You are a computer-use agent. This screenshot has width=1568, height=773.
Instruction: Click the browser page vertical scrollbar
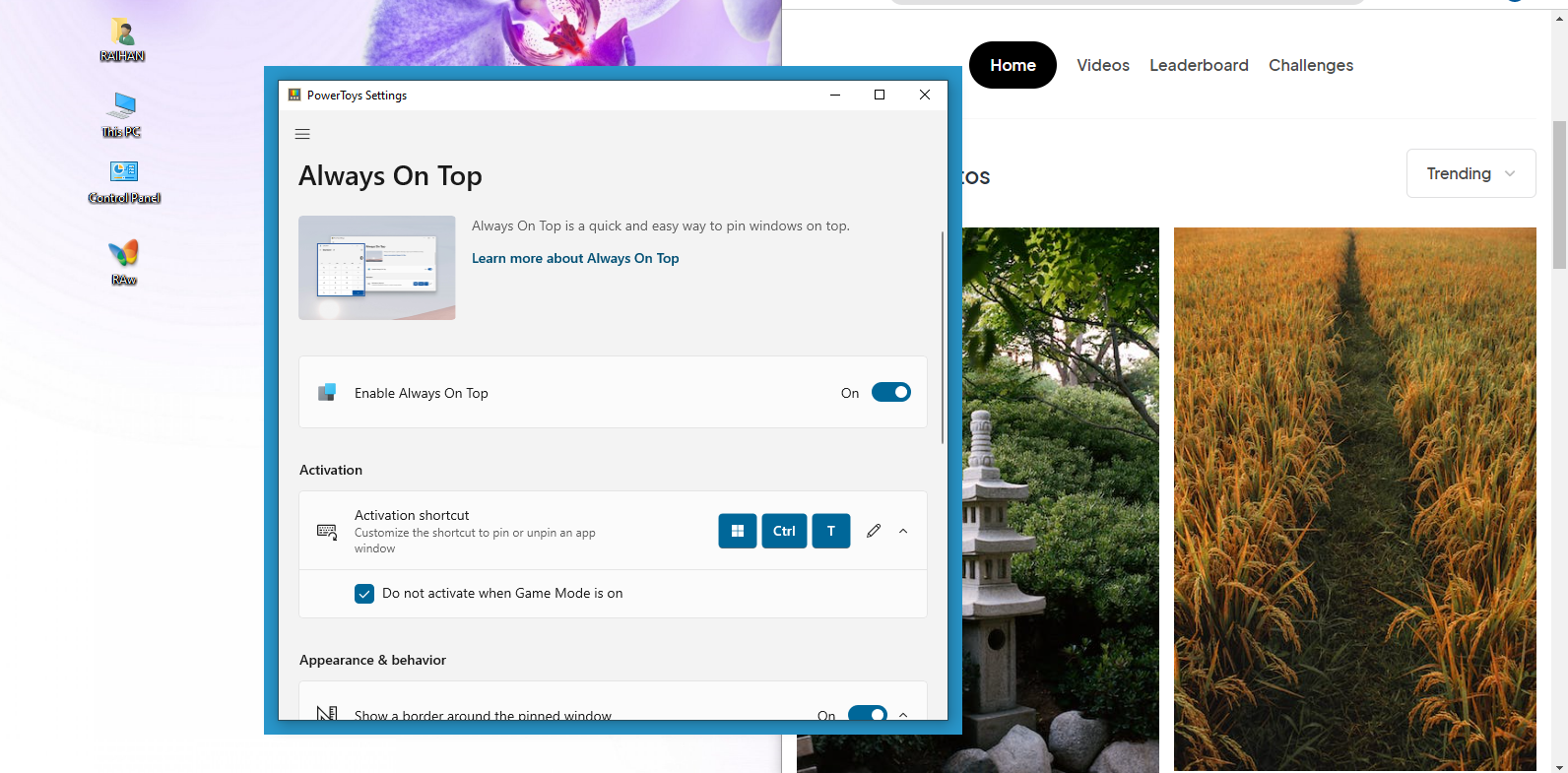click(x=1559, y=195)
